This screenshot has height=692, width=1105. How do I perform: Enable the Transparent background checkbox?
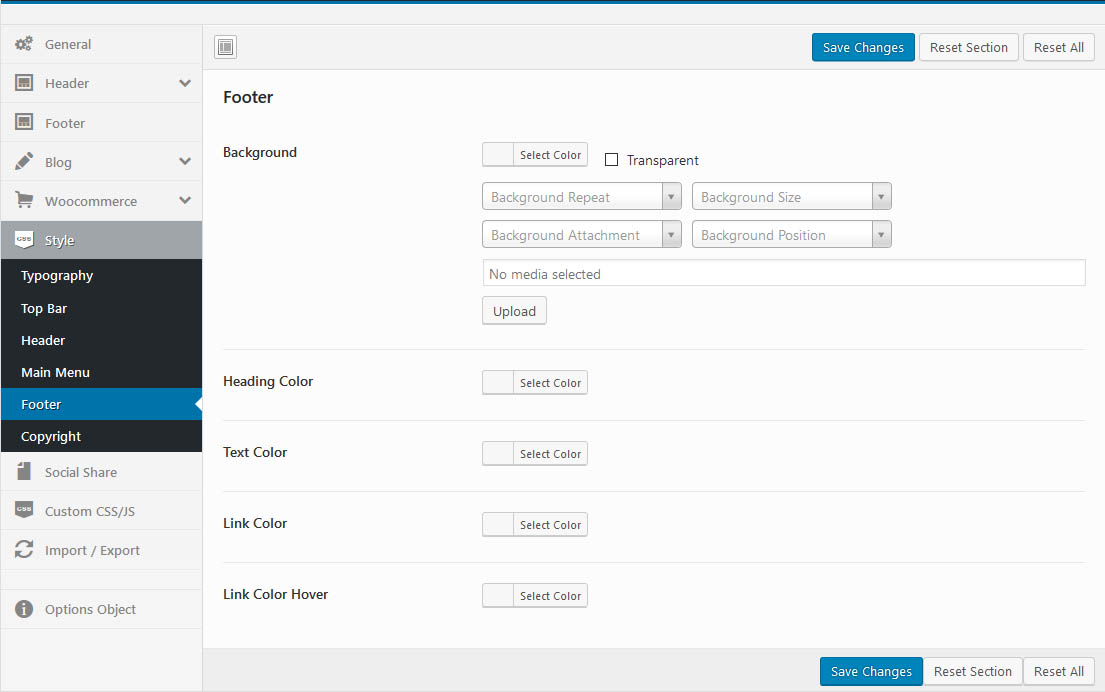click(612, 160)
